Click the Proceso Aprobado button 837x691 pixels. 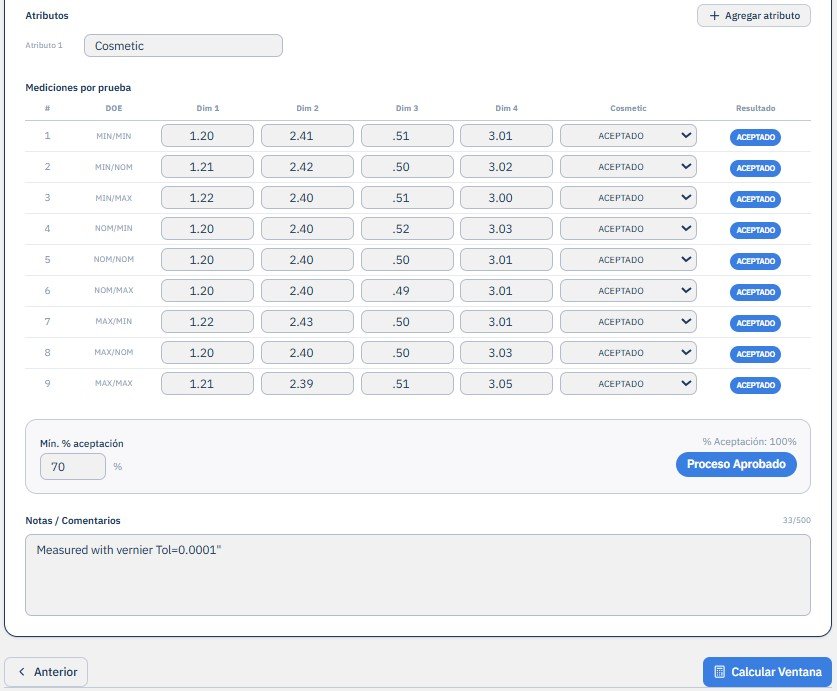click(x=736, y=464)
